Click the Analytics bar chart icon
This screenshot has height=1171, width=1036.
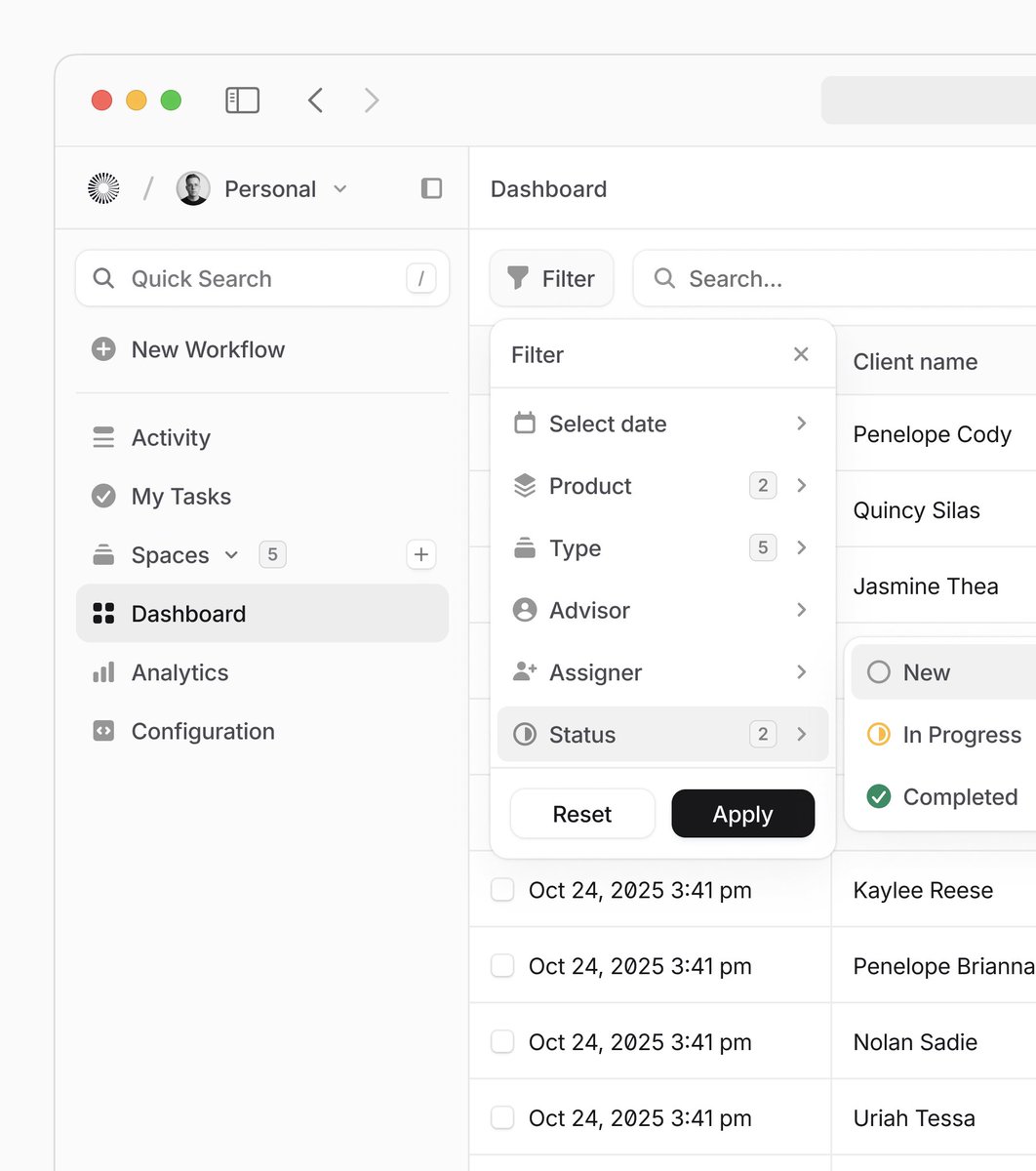(x=103, y=672)
